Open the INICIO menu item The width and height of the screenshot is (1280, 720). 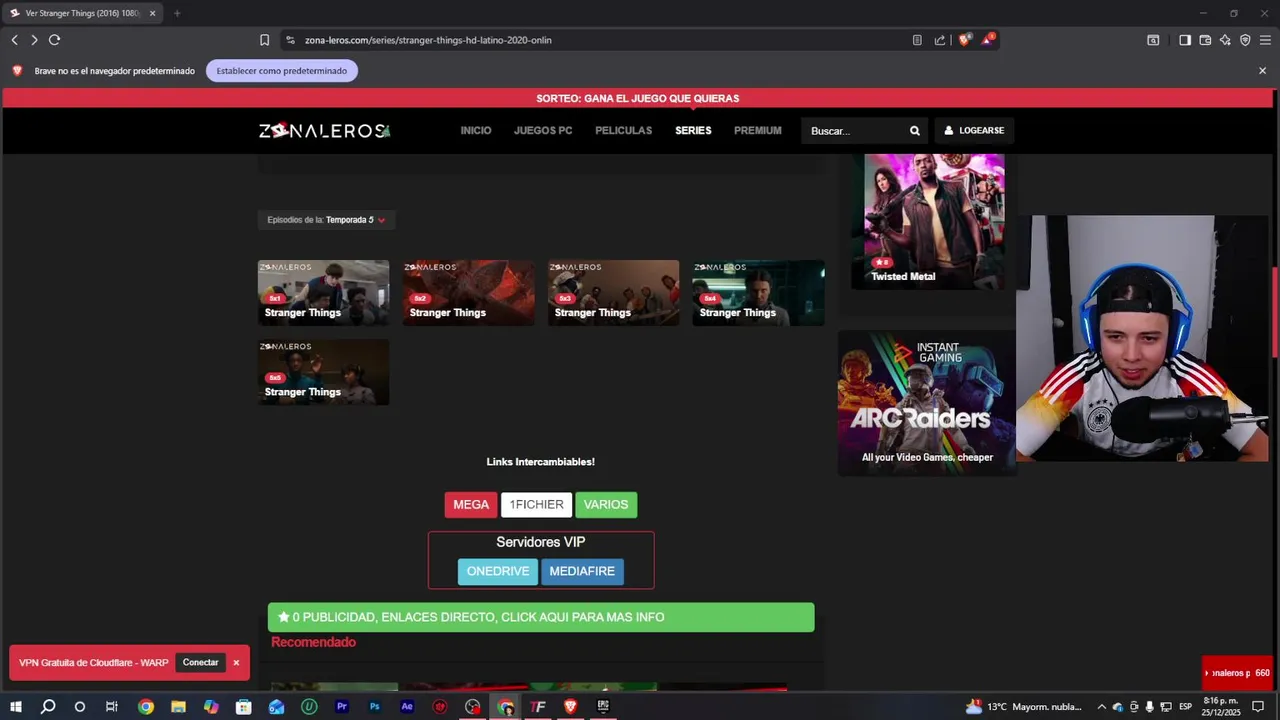pyautogui.click(x=476, y=131)
